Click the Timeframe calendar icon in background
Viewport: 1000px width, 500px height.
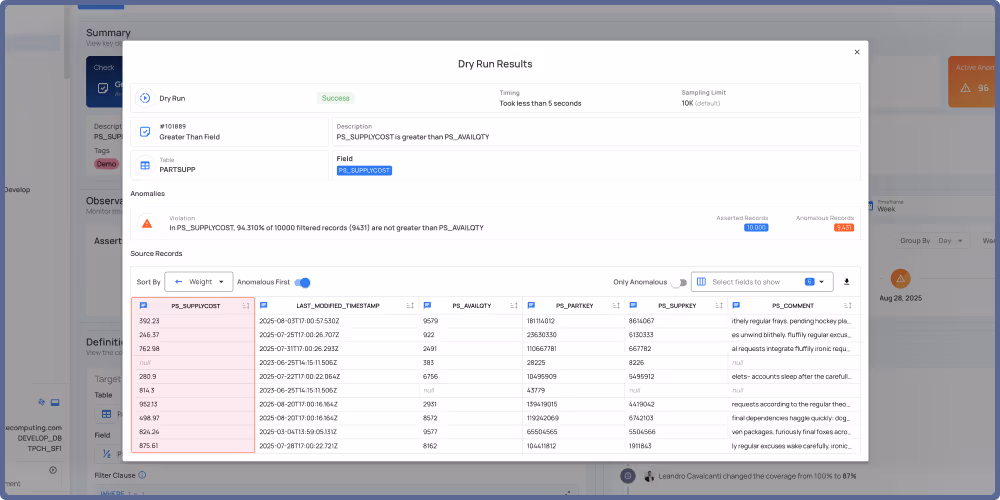click(871, 205)
